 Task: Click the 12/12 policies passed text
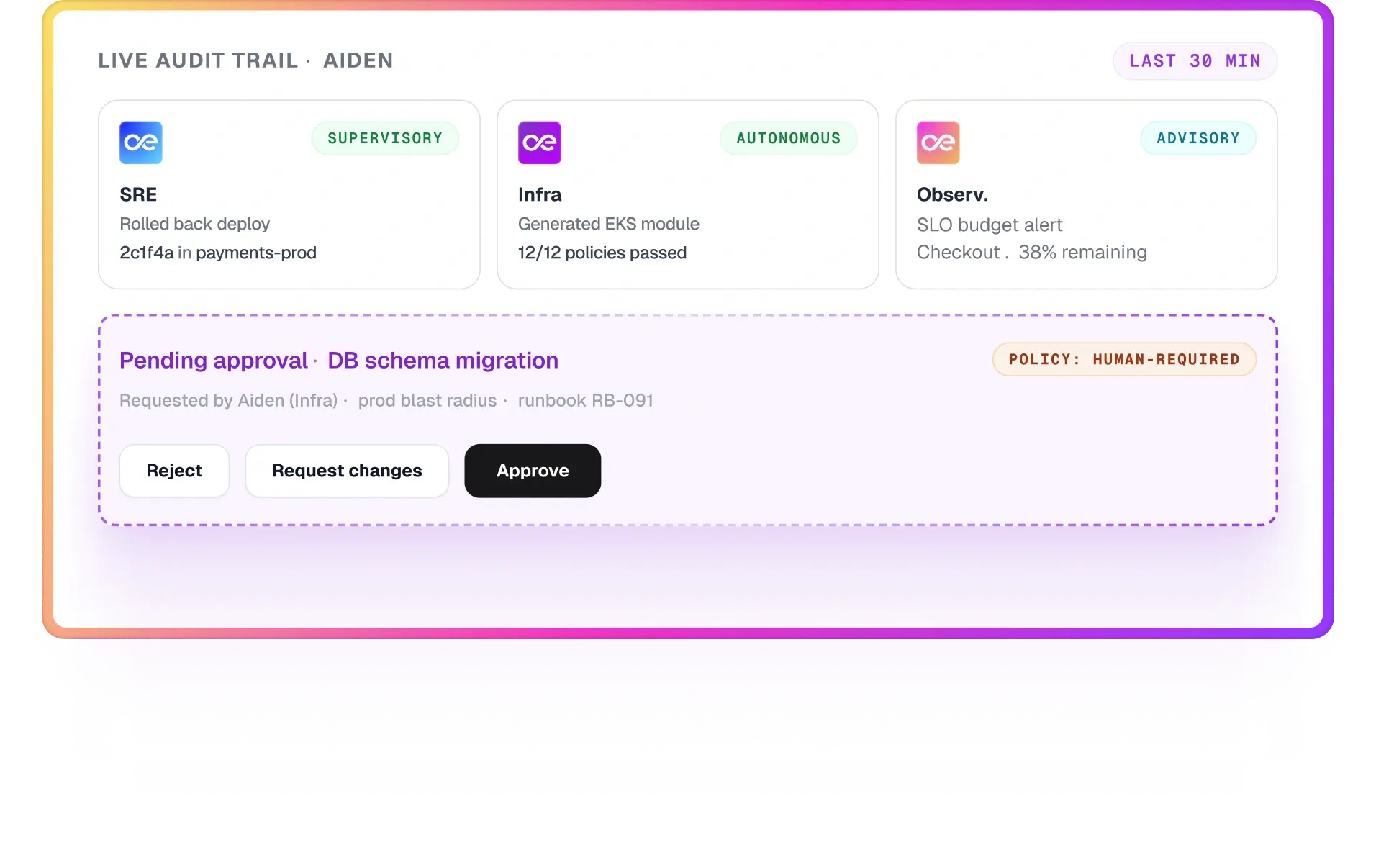tap(602, 253)
